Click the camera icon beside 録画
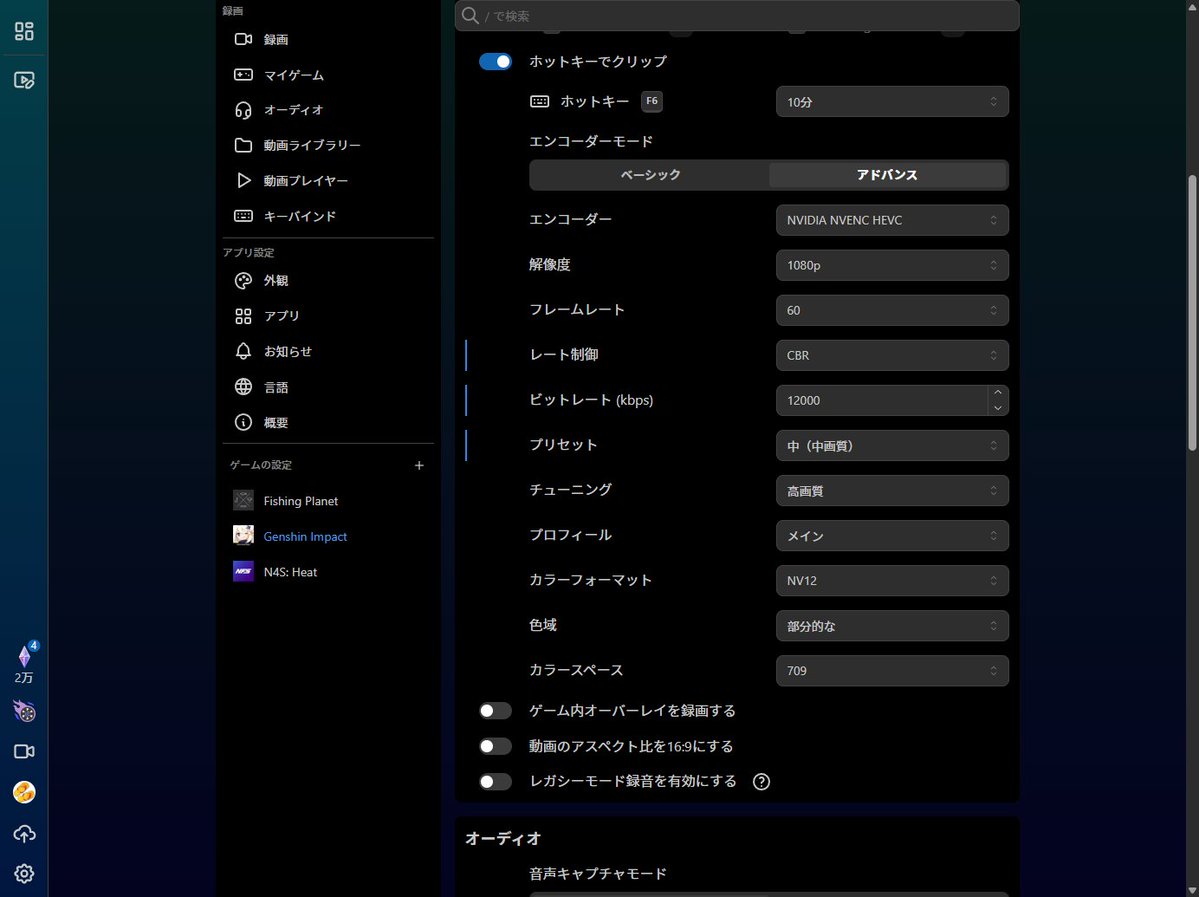The image size is (1199, 897). click(243, 39)
